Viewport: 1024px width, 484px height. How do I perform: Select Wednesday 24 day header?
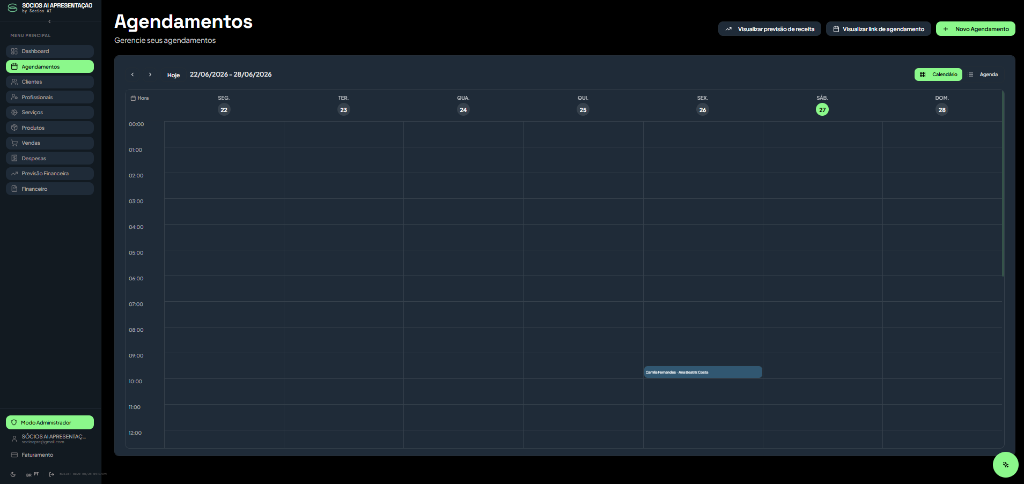pyautogui.click(x=463, y=105)
